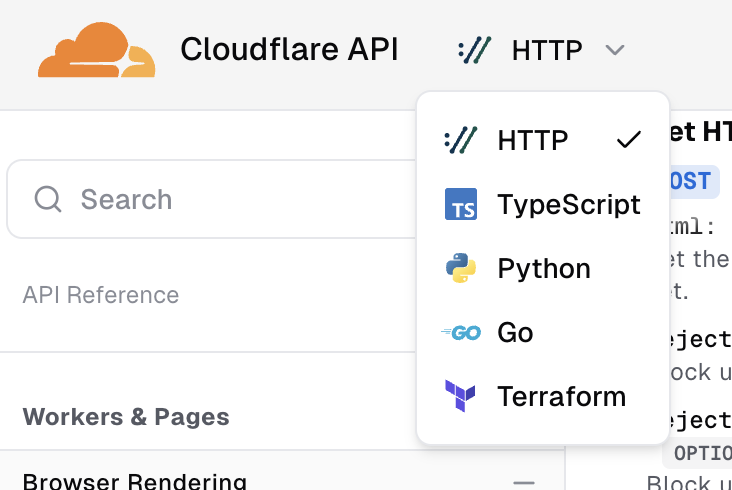Image resolution: width=732 pixels, height=490 pixels.
Task: Click the HTTP slashes icon in header
Action: (x=475, y=50)
